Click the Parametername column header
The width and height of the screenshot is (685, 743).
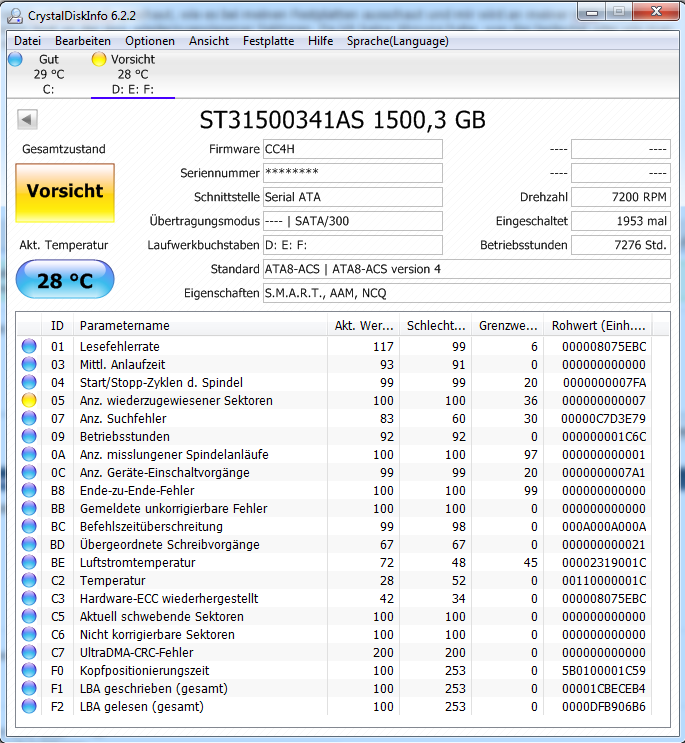(200, 326)
